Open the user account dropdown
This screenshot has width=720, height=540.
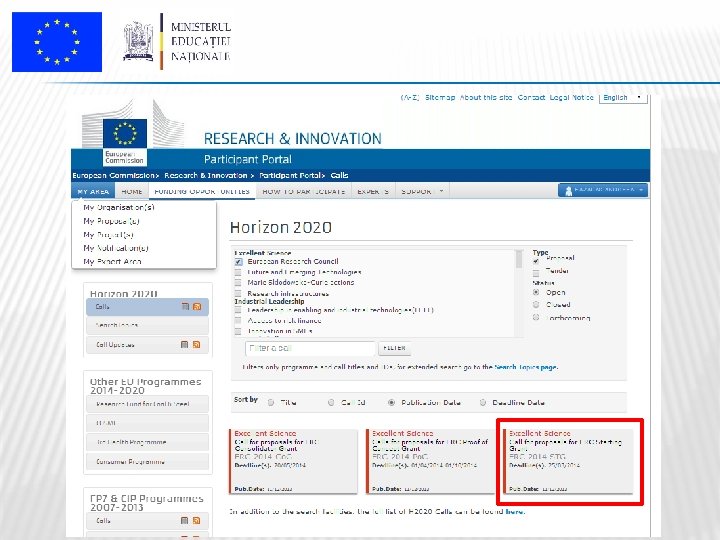click(x=603, y=190)
